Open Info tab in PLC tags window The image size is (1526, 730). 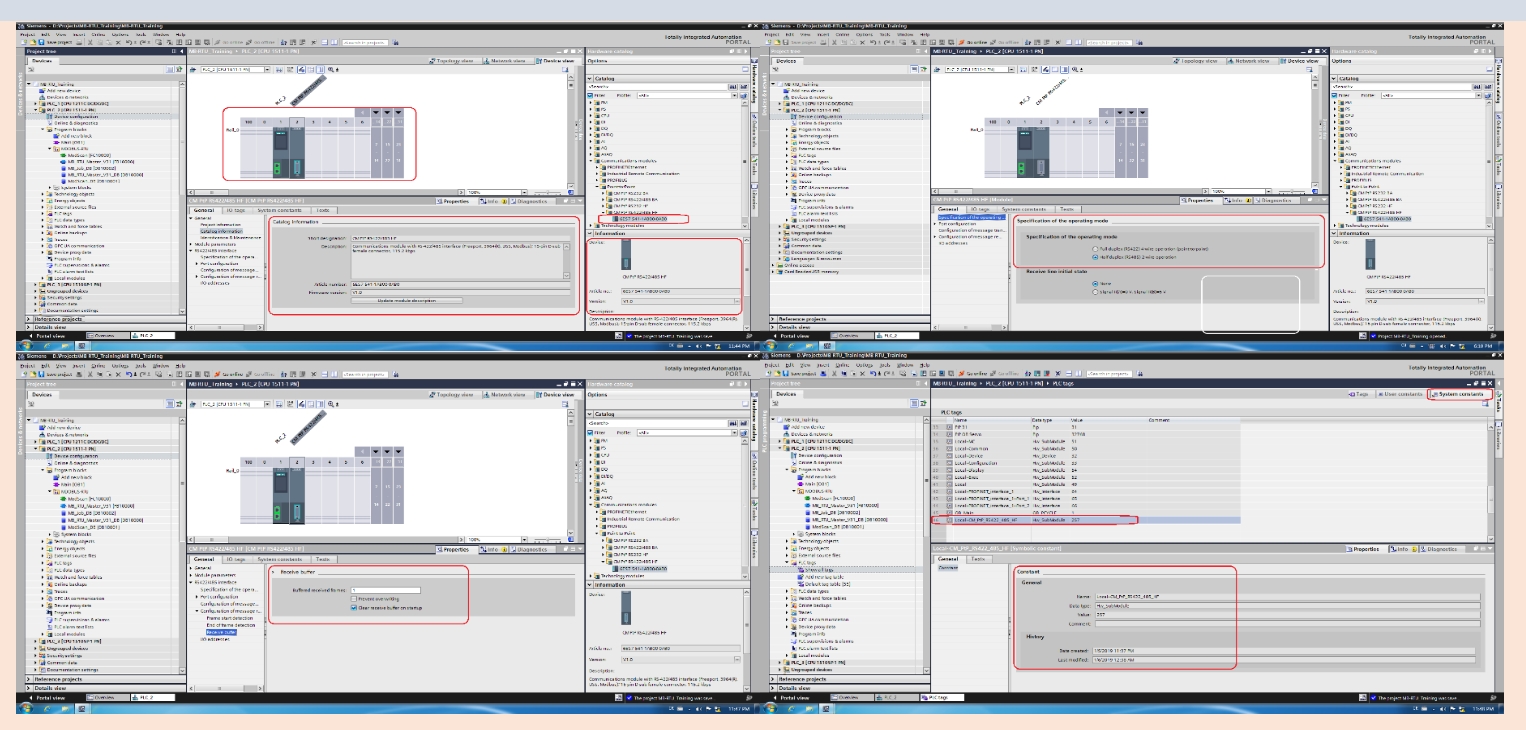point(1402,549)
